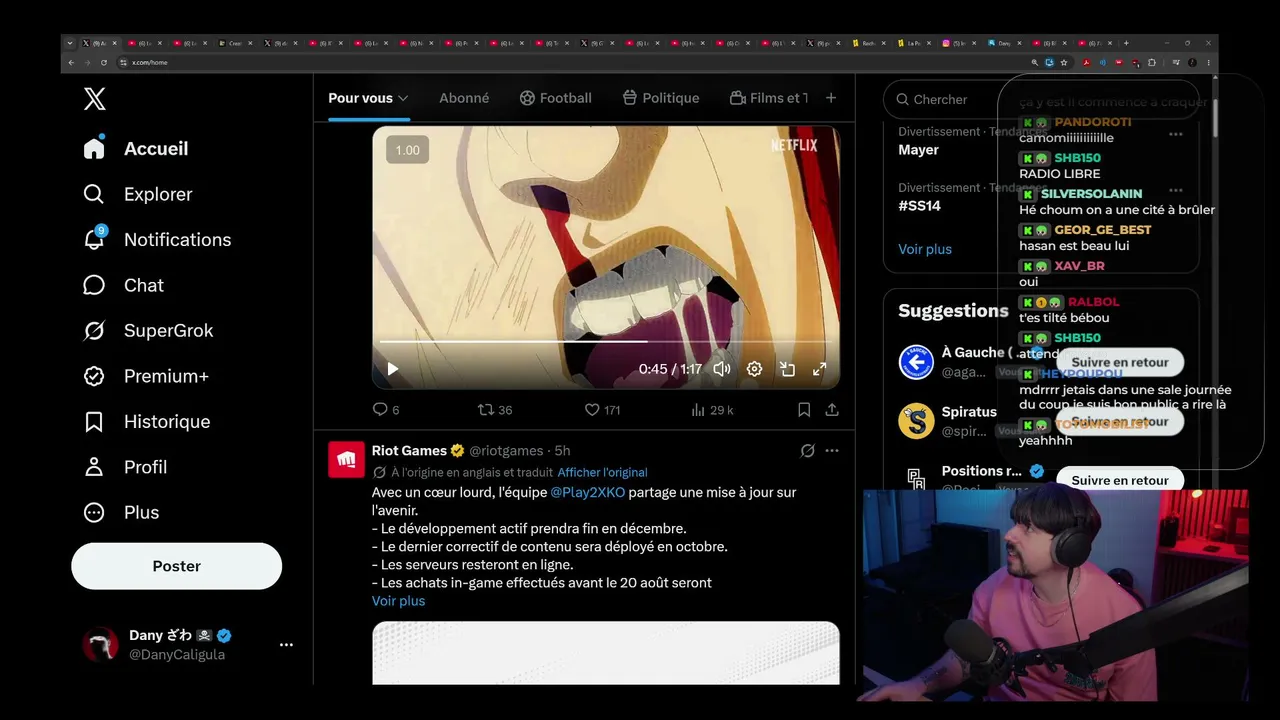Click the 1.00 playback speed badge
1280x720 pixels.
tap(407, 150)
